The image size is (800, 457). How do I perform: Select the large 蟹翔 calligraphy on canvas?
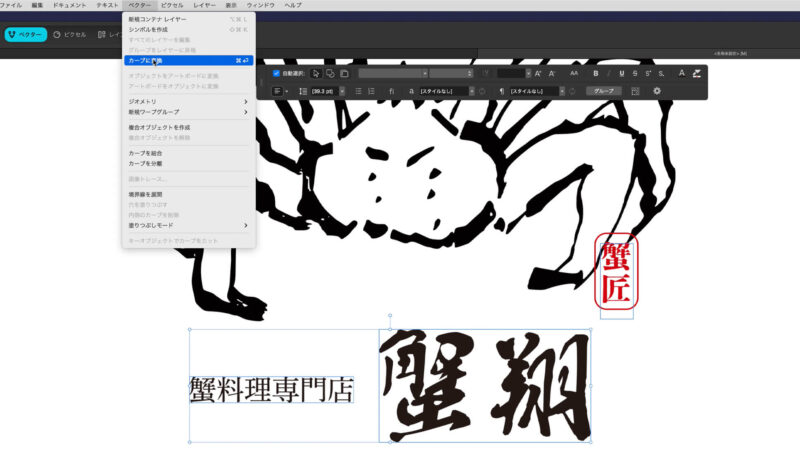point(485,386)
